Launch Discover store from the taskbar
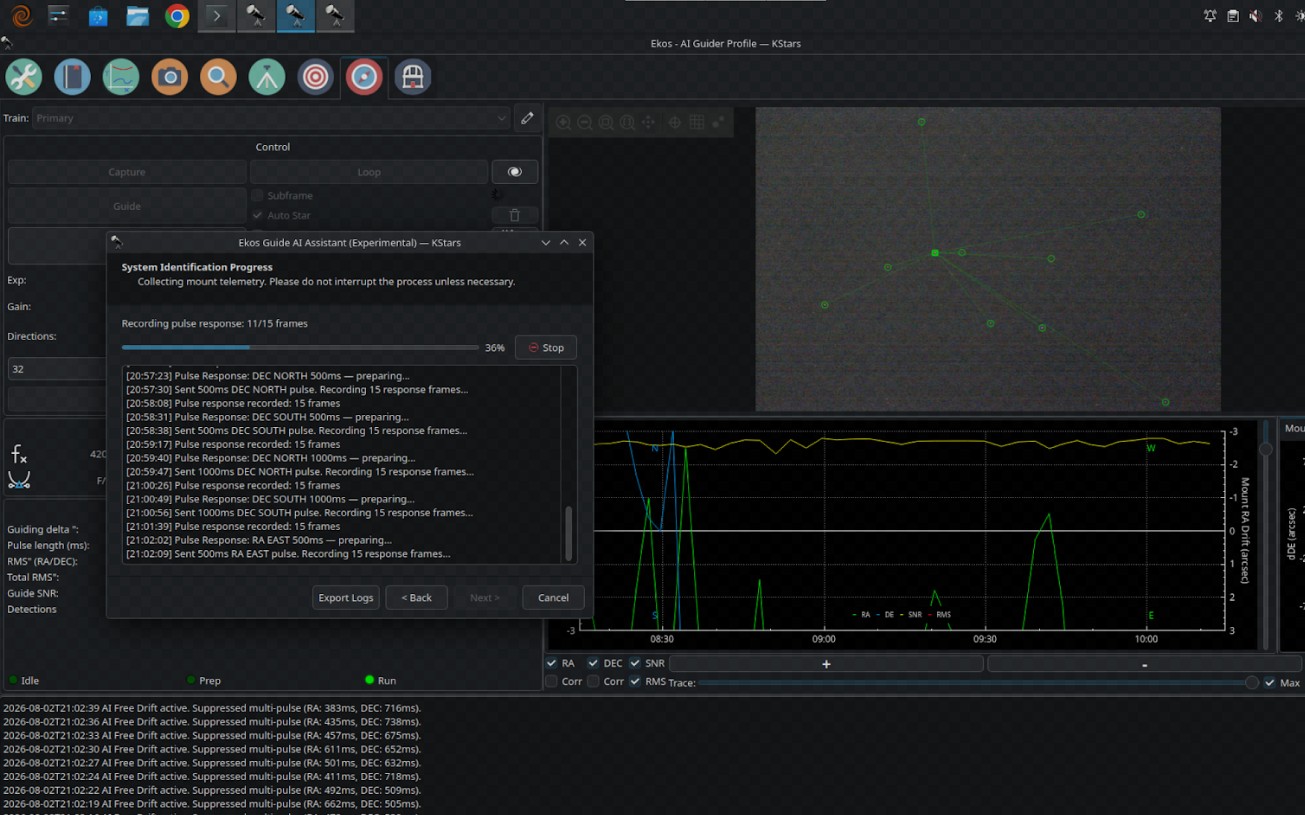Image resolution: width=1305 pixels, height=815 pixels. (98, 16)
